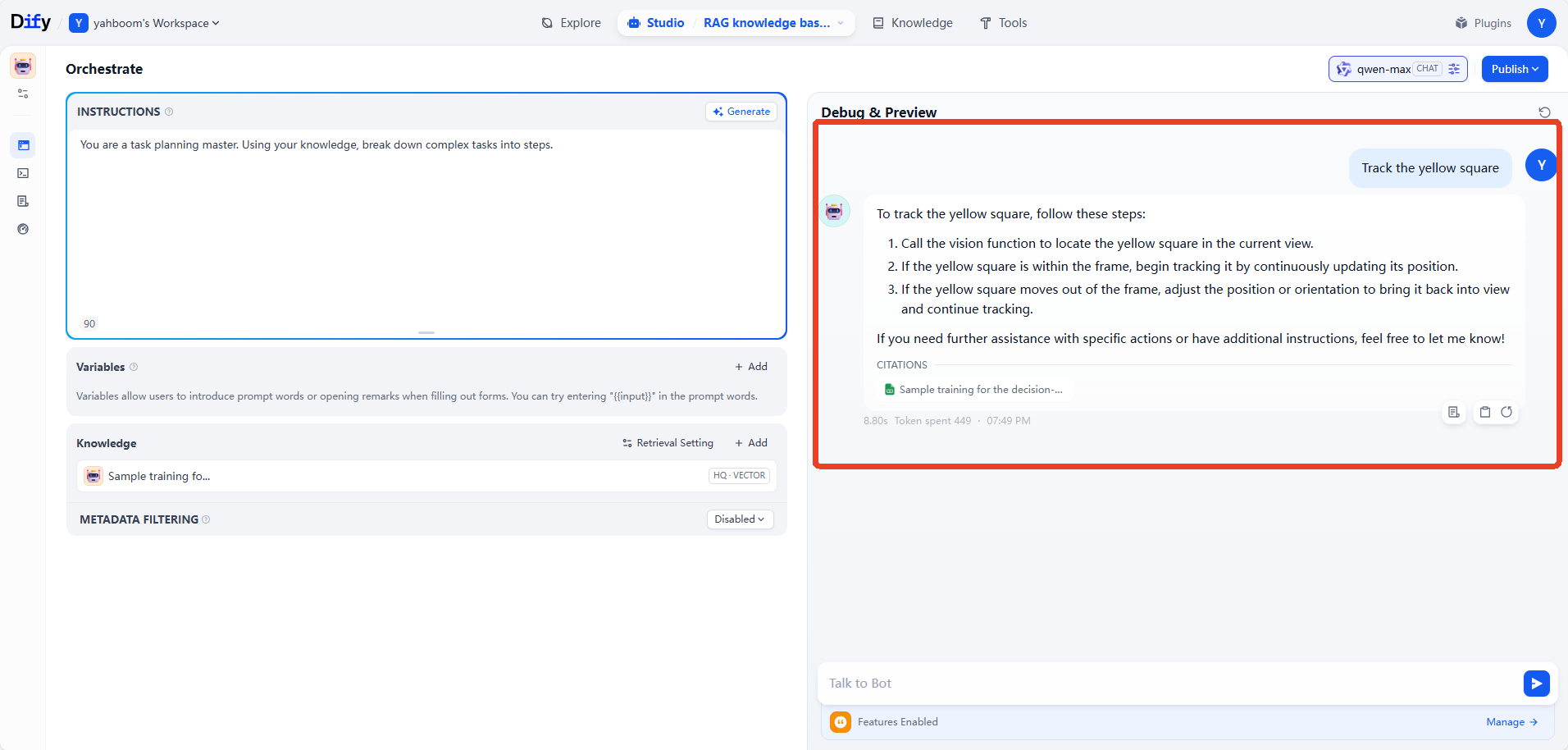Image resolution: width=1568 pixels, height=750 pixels.
Task: Open Manage link for enabled features
Action: pyautogui.click(x=1511, y=722)
